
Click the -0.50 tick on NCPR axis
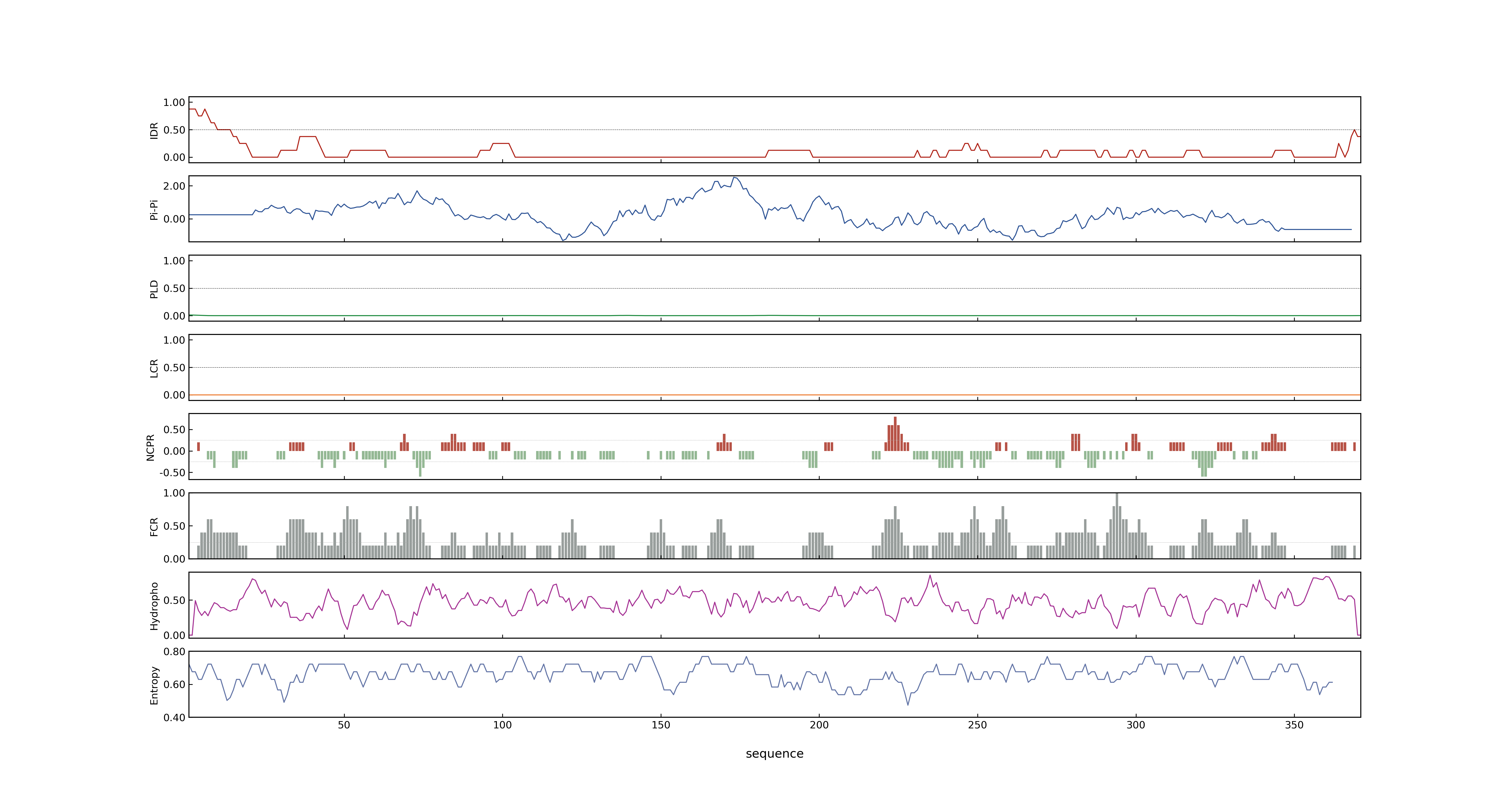tap(172, 473)
